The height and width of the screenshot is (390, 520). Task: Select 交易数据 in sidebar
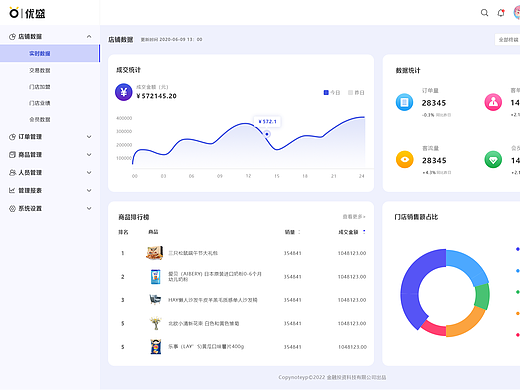point(40,70)
